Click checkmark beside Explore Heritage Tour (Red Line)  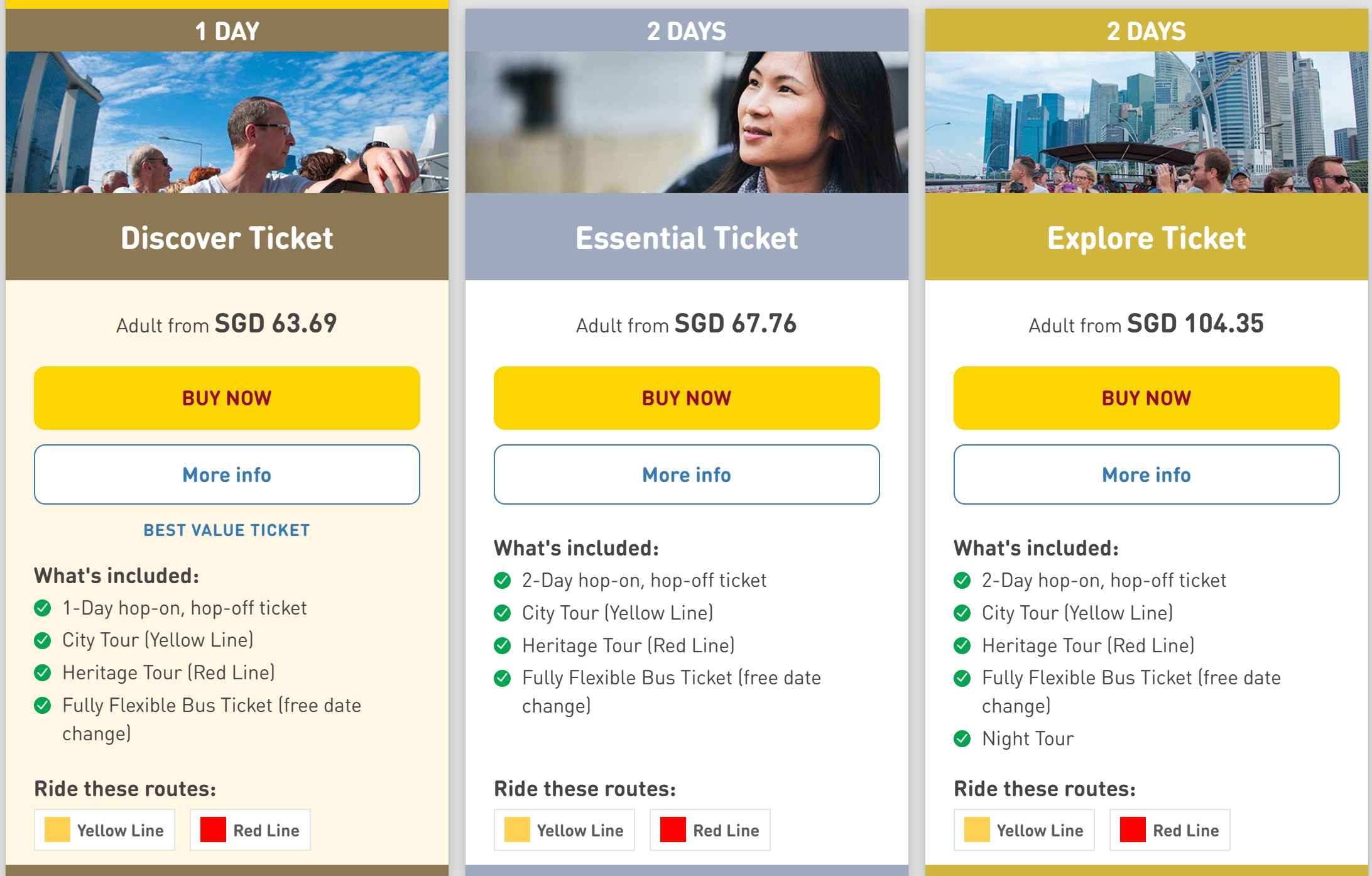(x=962, y=645)
